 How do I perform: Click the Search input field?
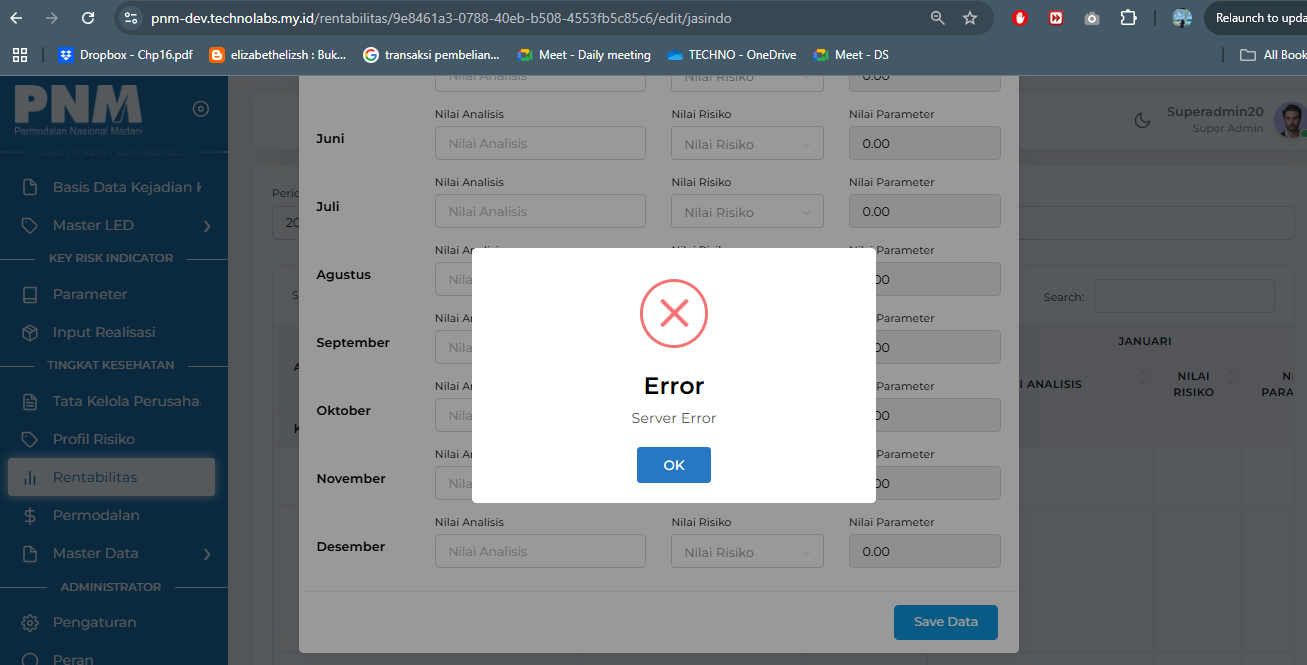(1184, 296)
